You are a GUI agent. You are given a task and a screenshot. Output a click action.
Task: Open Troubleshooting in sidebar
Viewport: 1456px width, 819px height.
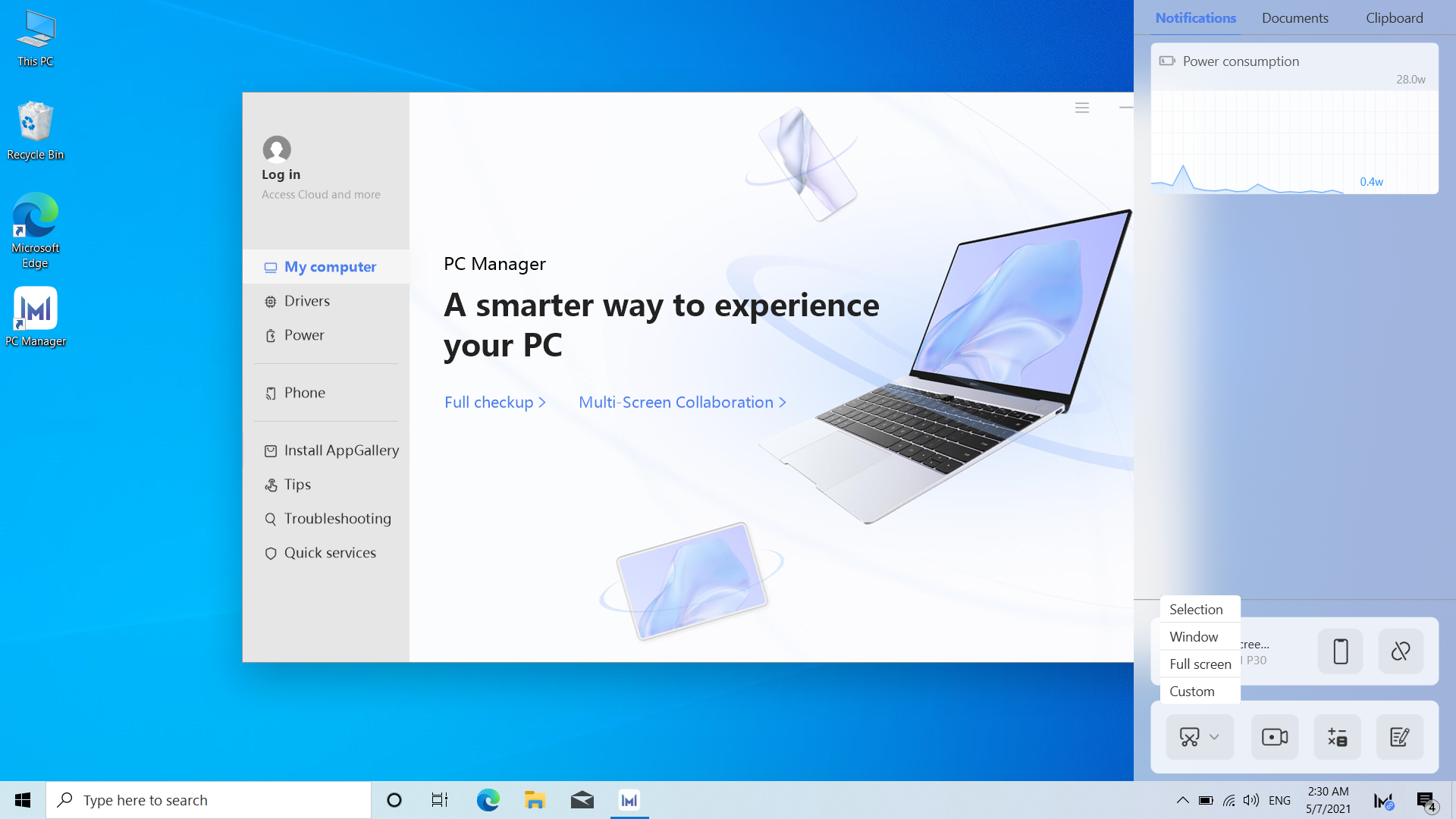326,519
